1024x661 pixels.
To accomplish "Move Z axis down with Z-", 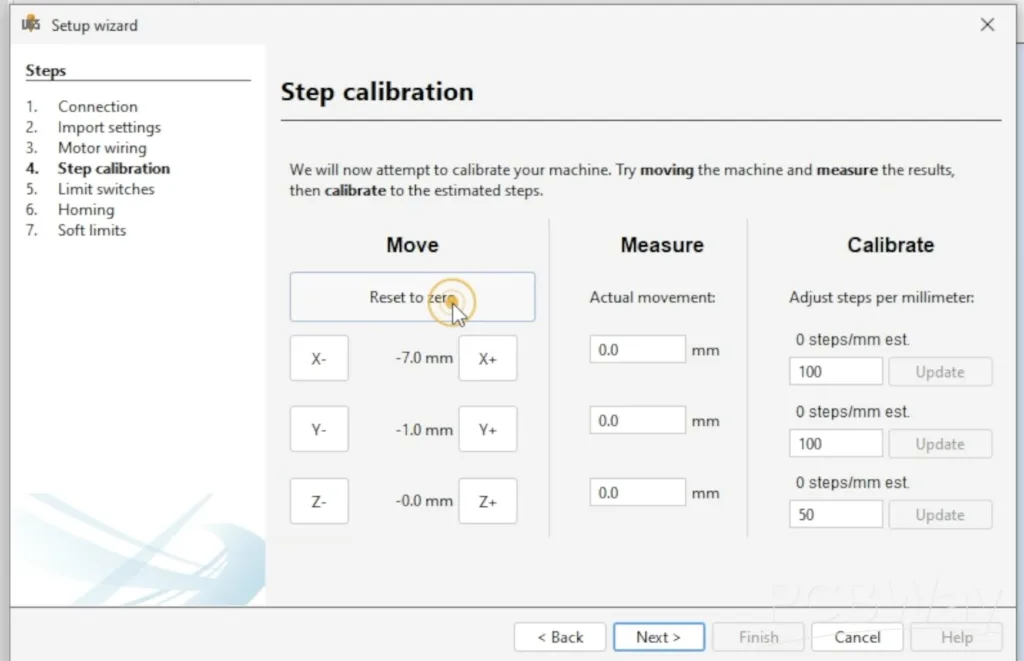I will tap(319, 501).
